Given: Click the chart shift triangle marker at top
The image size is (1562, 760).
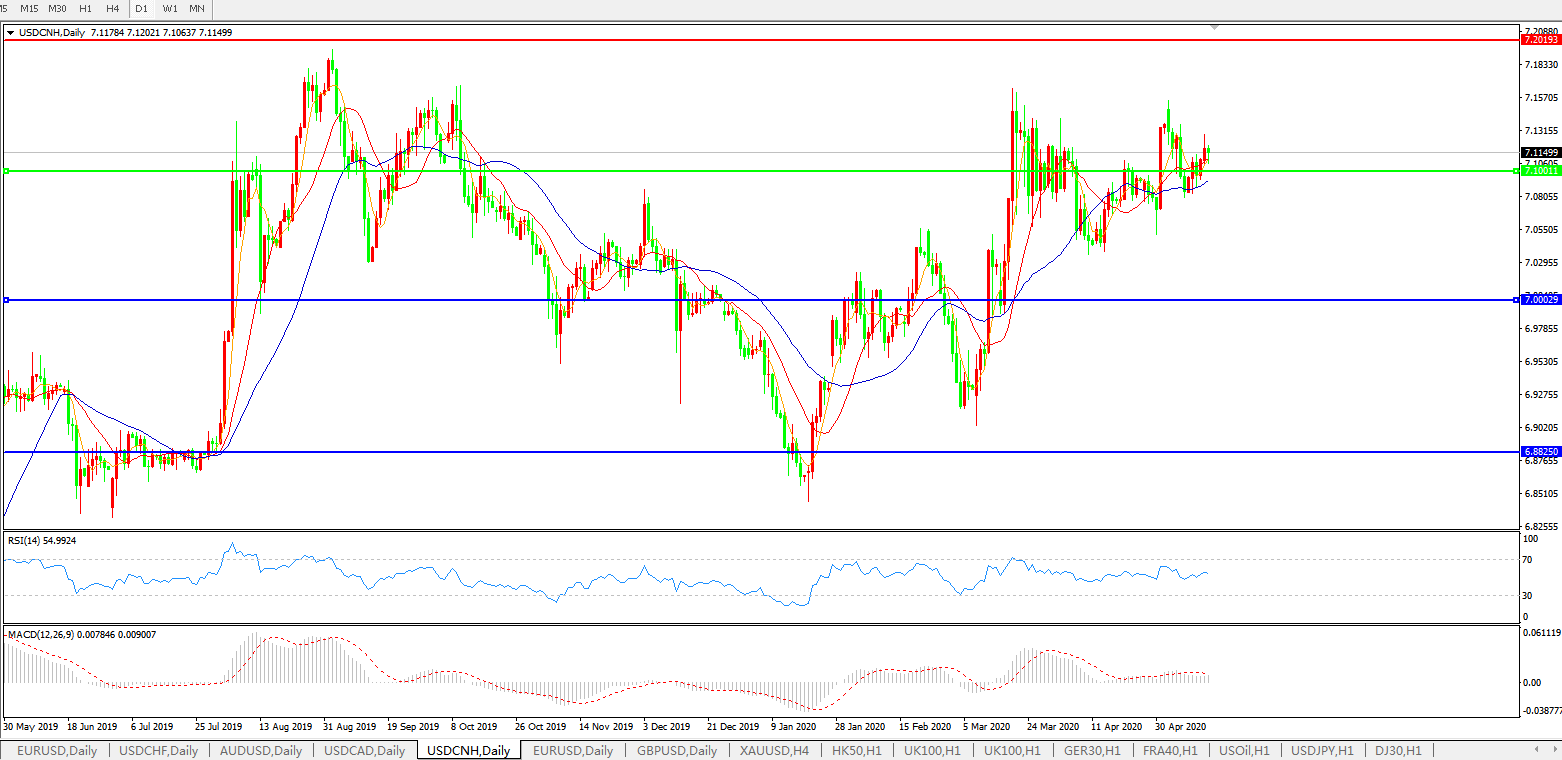Looking at the screenshot, I should pos(1214,27).
